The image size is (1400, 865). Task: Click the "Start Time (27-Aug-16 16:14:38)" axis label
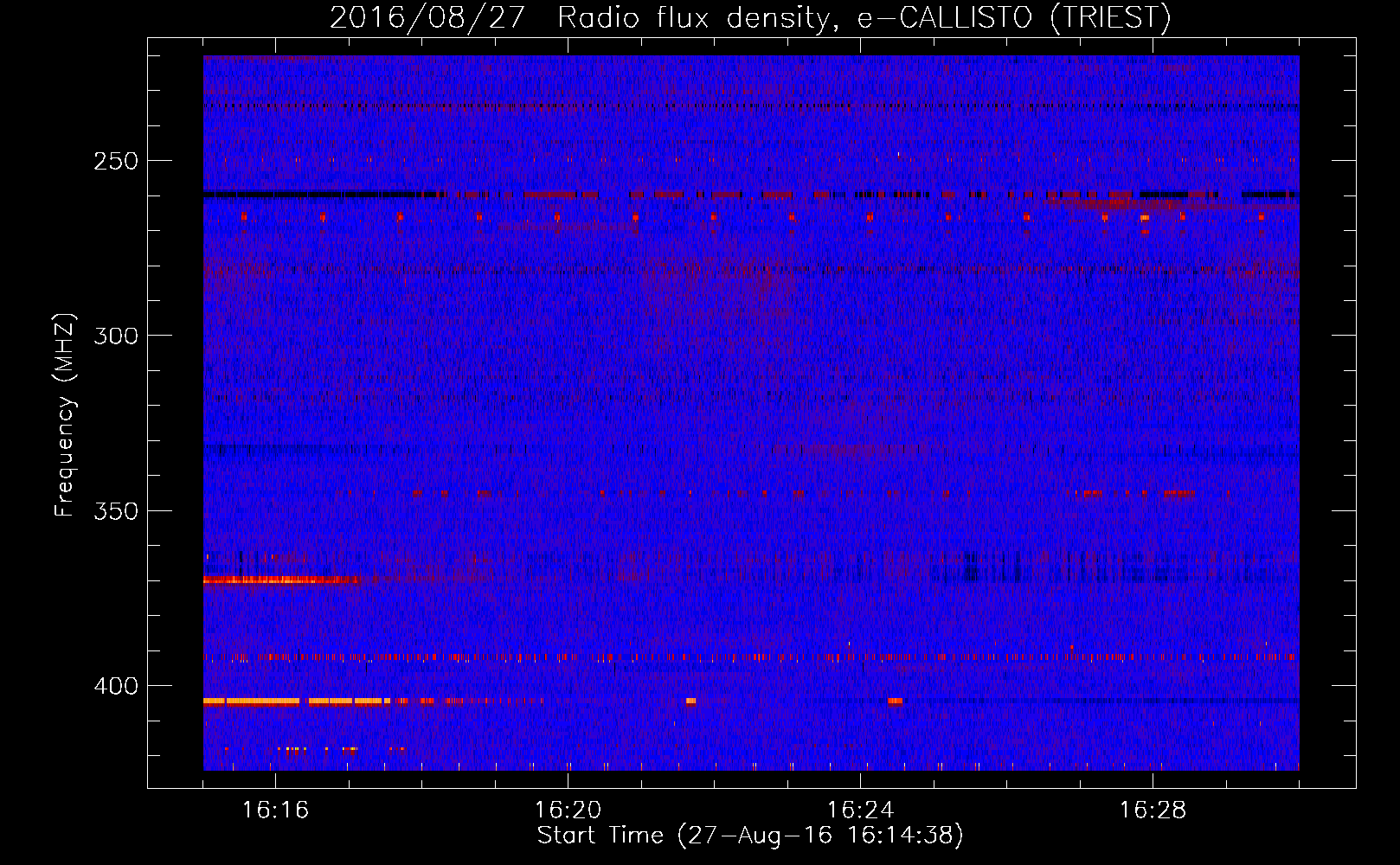click(750, 836)
